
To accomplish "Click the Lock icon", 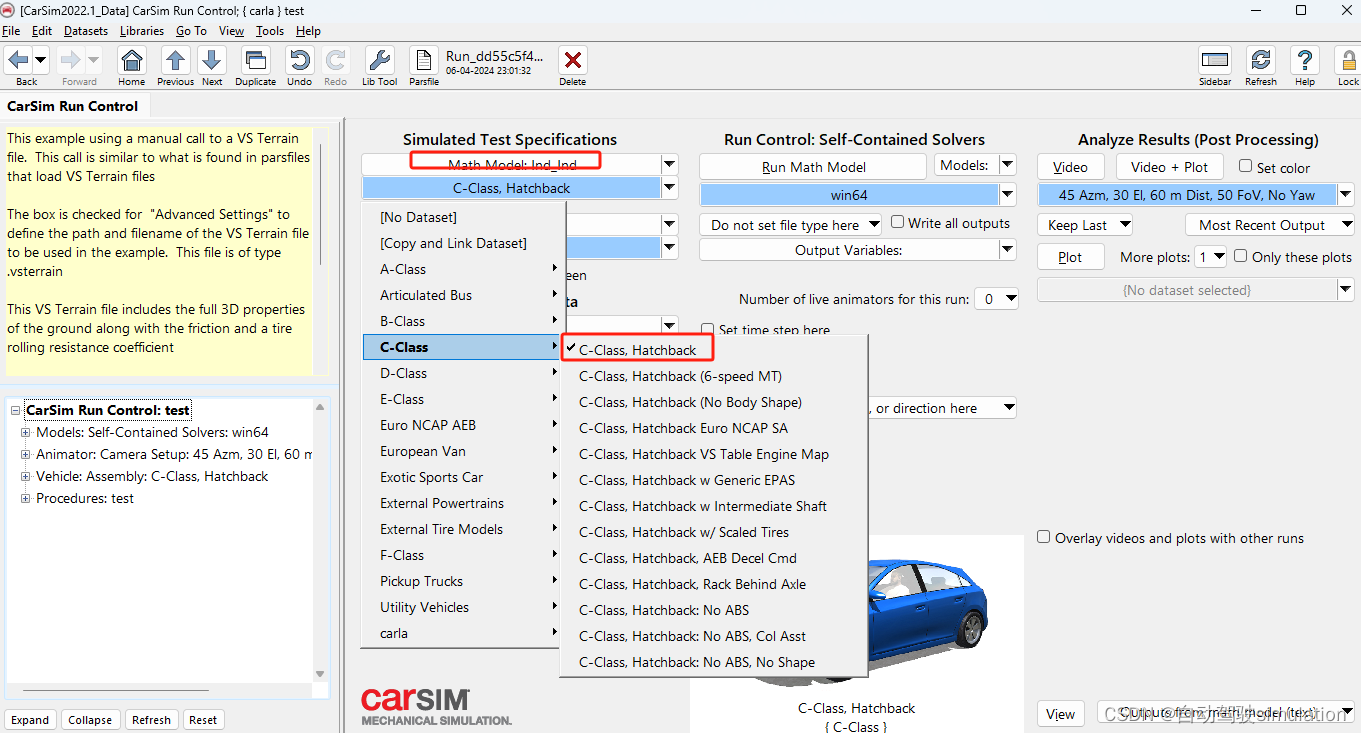I will coord(1347,60).
